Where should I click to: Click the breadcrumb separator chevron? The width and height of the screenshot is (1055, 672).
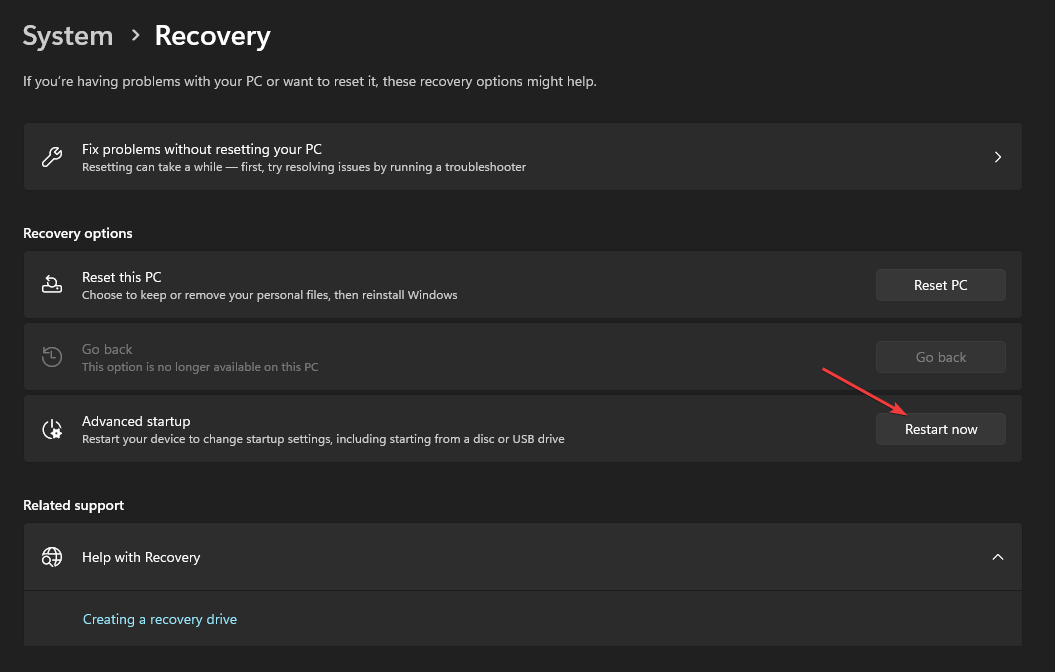(x=135, y=35)
